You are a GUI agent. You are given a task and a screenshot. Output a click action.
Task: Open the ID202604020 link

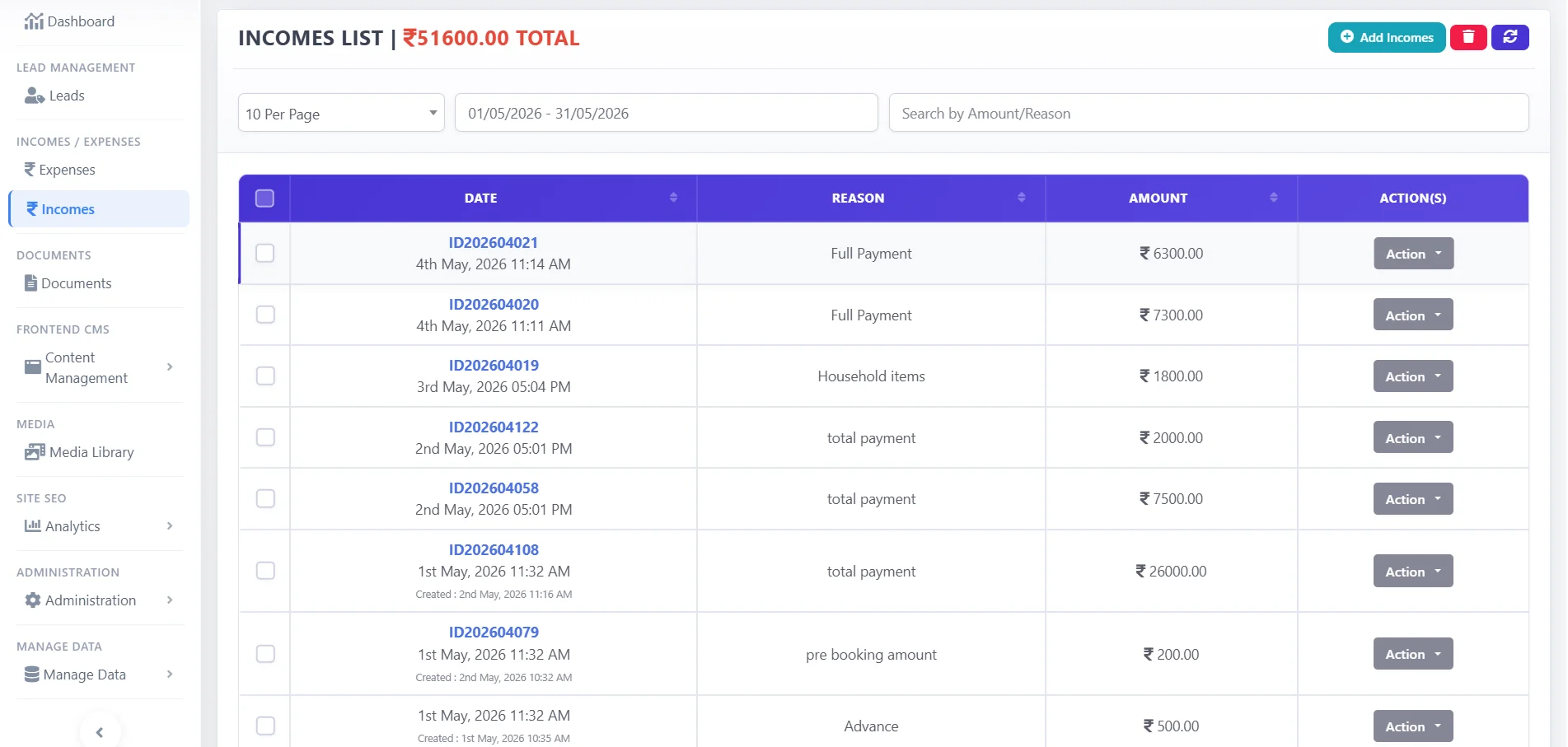pyautogui.click(x=494, y=305)
